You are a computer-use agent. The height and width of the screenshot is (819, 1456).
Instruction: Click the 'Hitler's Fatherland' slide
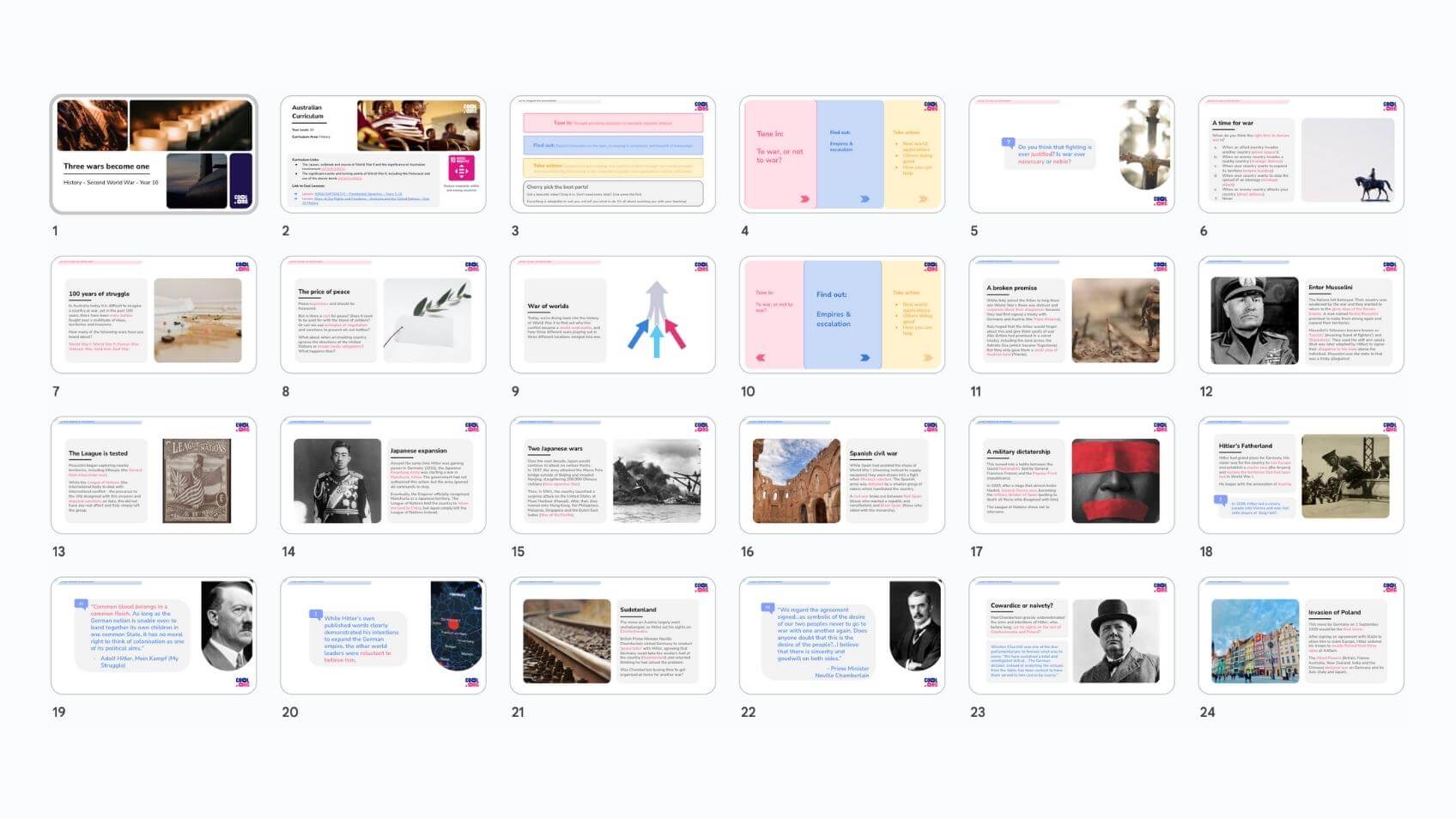click(x=1301, y=476)
